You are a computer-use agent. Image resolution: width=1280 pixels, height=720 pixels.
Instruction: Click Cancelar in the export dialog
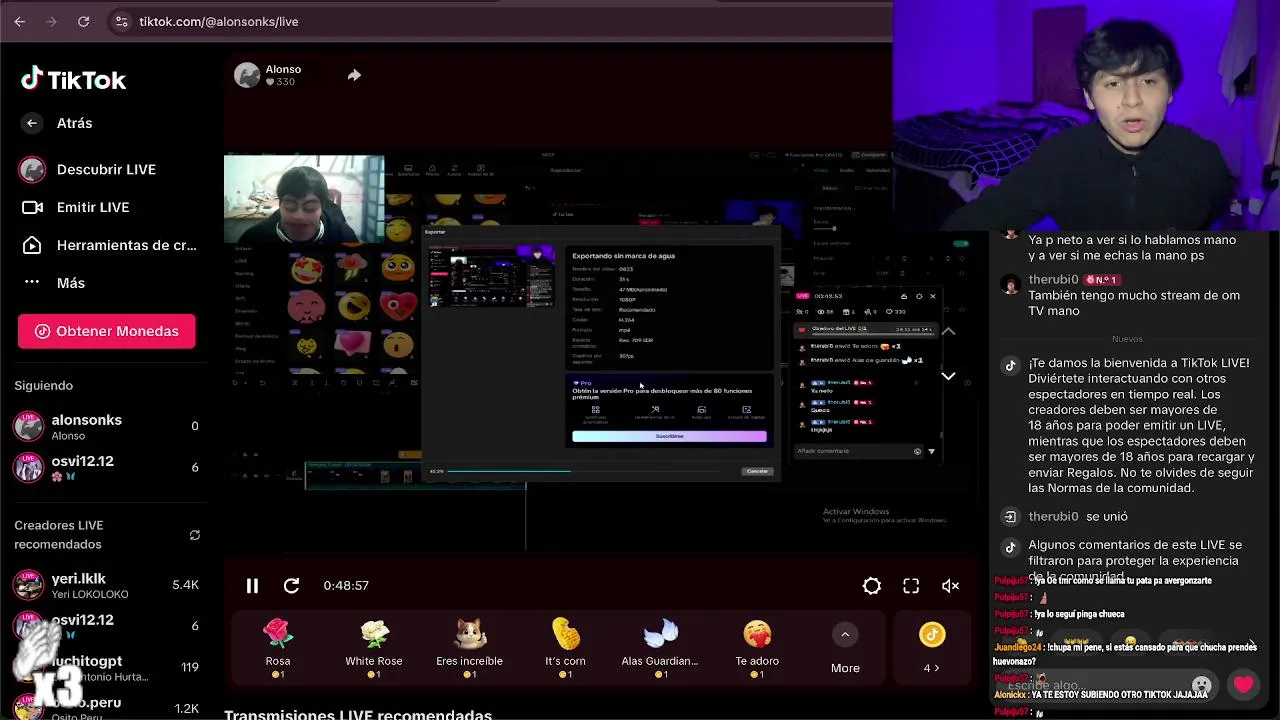pyautogui.click(x=757, y=471)
